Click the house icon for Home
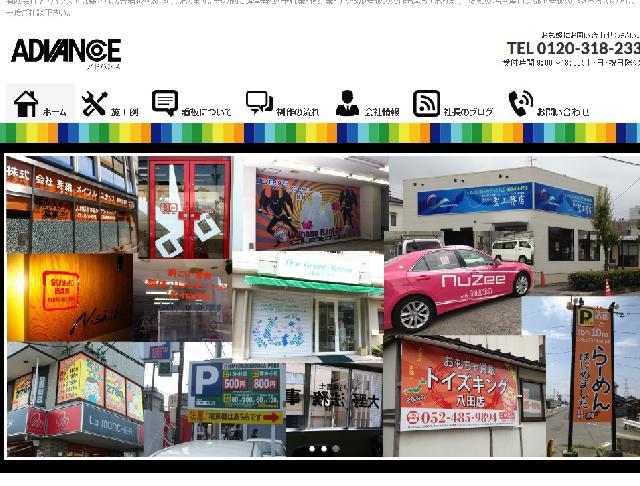 click(x=26, y=104)
